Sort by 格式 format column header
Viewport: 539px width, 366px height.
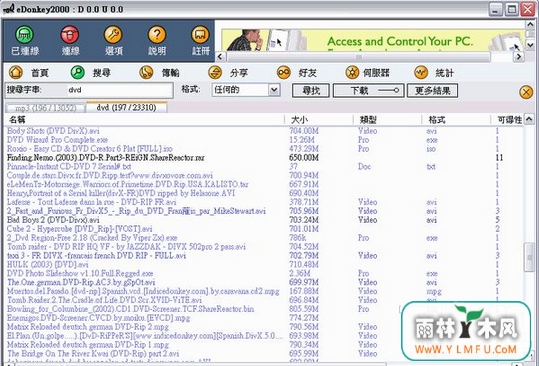click(x=456, y=120)
